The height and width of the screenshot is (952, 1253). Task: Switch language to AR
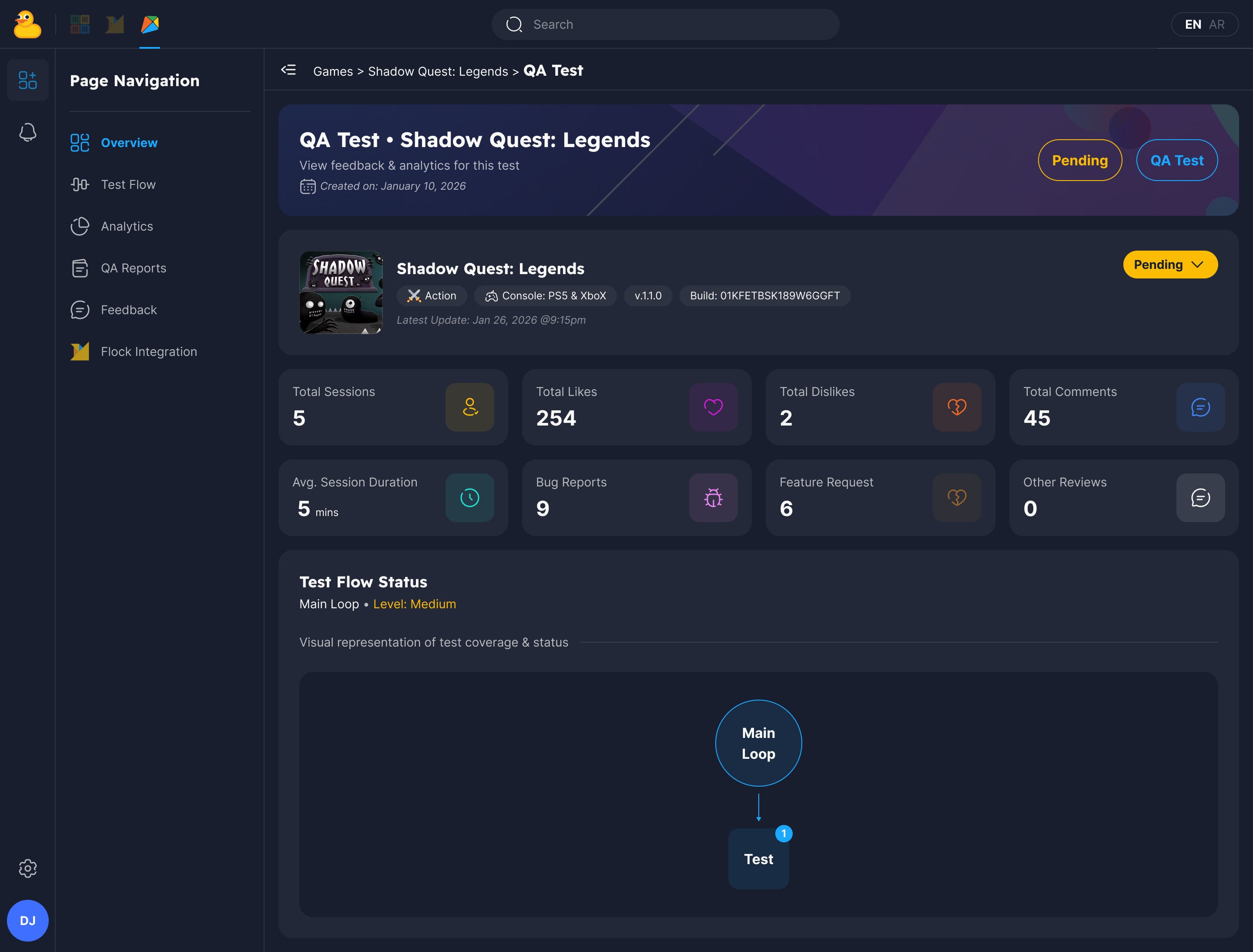[1217, 24]
